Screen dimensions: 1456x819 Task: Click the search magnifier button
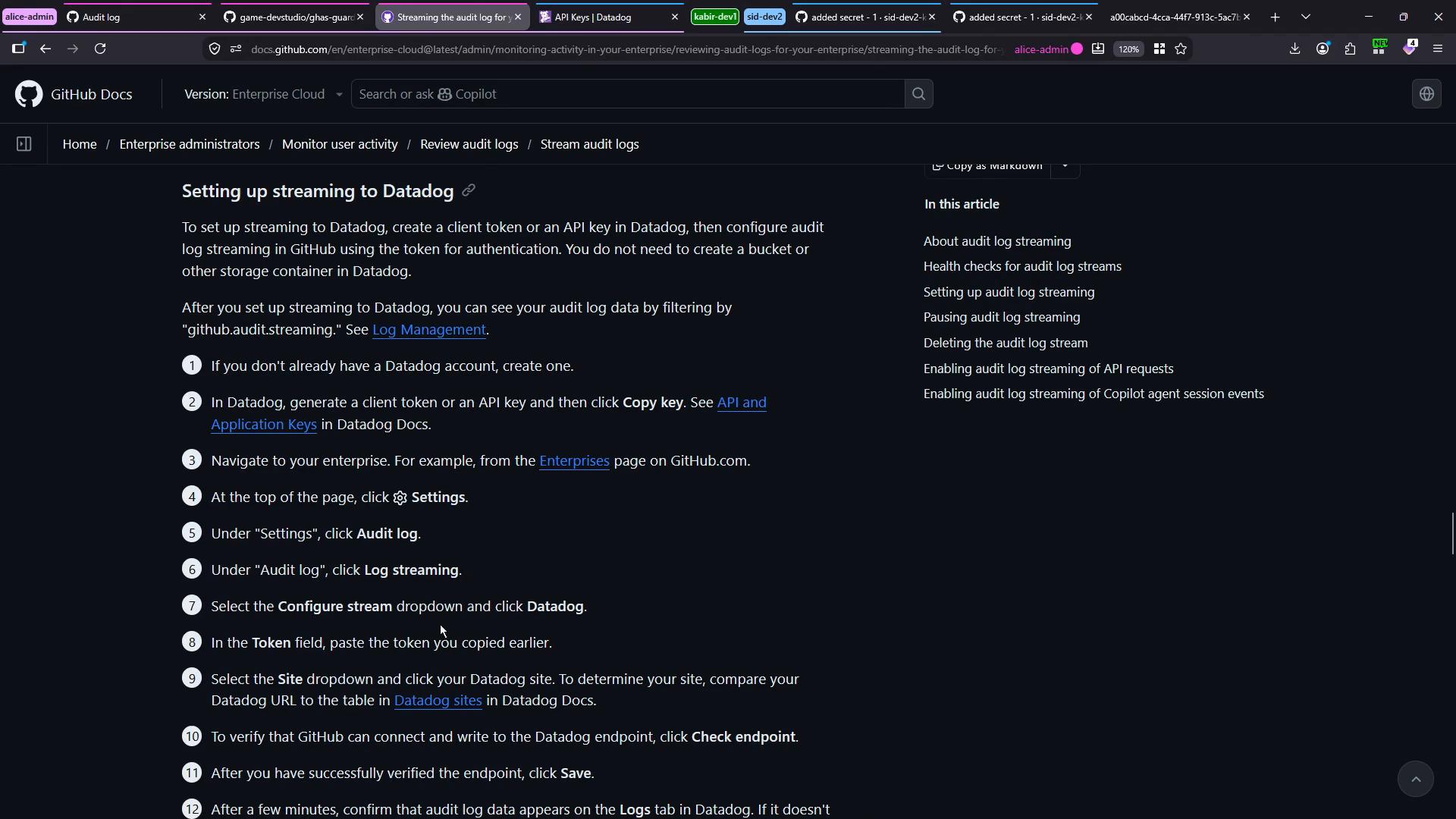[918, 94]
